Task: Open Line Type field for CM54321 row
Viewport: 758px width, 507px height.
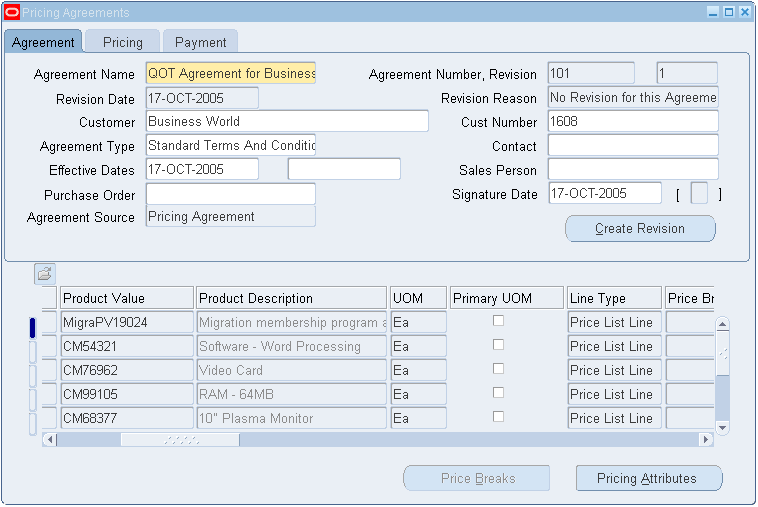Action: pyautogui.click(x=613, y=346)
